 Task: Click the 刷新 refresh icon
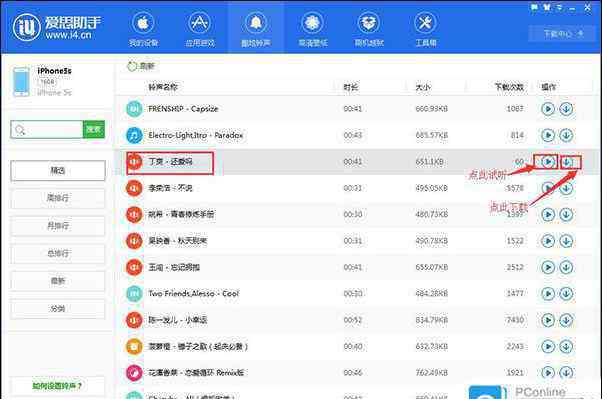tap(132, 66)
